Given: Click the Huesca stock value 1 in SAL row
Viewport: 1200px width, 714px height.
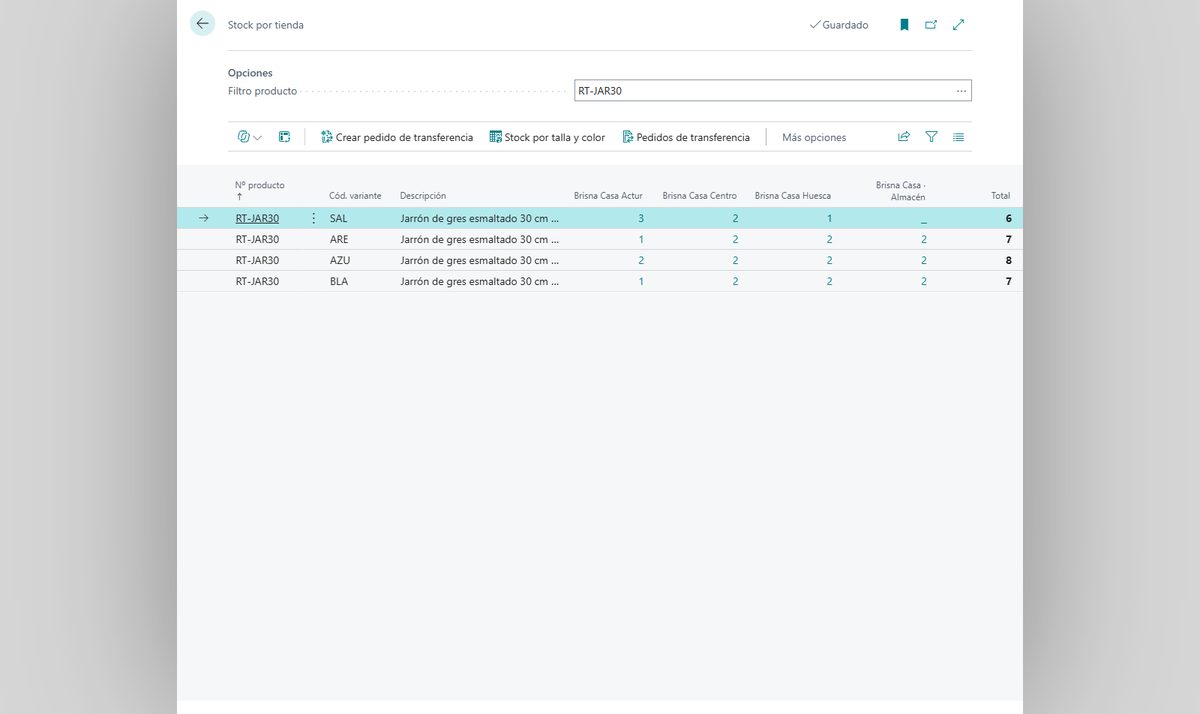Looking at the screenshot, I should [x=829, y=218].
